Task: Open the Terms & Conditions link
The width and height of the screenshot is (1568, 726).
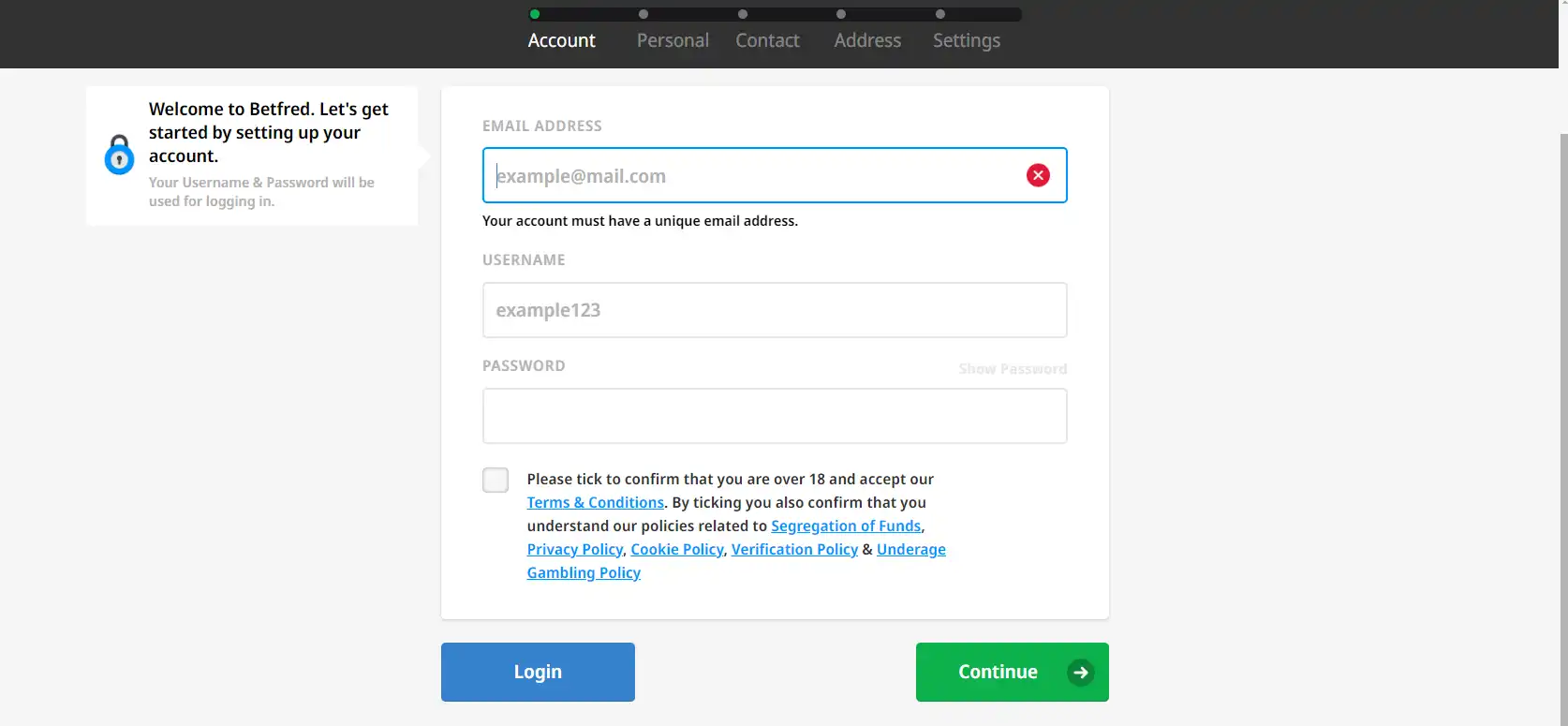Action: click(x=595, y=503)
